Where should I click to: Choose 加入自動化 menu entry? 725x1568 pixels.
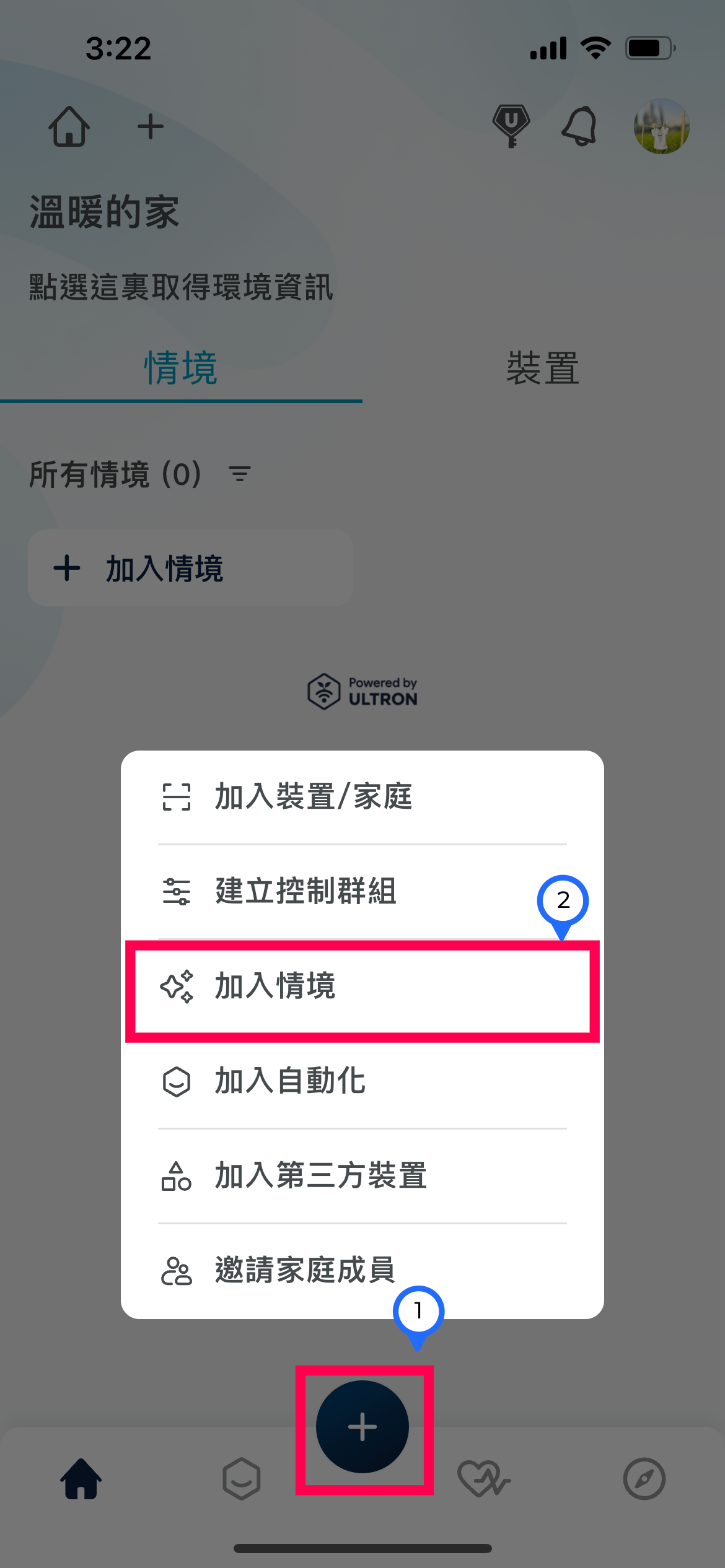362,1081
